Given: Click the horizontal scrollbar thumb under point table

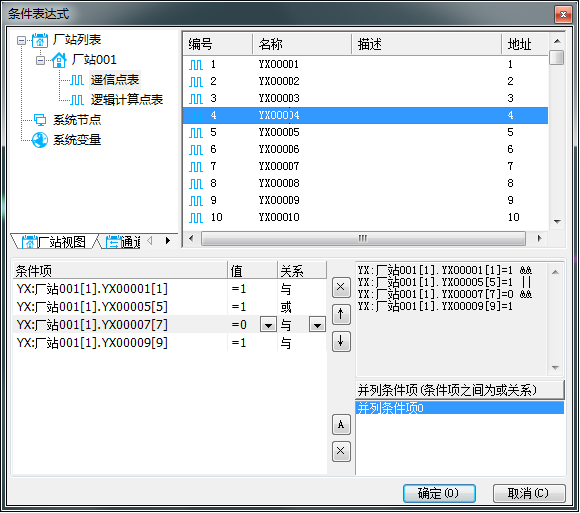Looking at the screenshot, I should point(363,239).
